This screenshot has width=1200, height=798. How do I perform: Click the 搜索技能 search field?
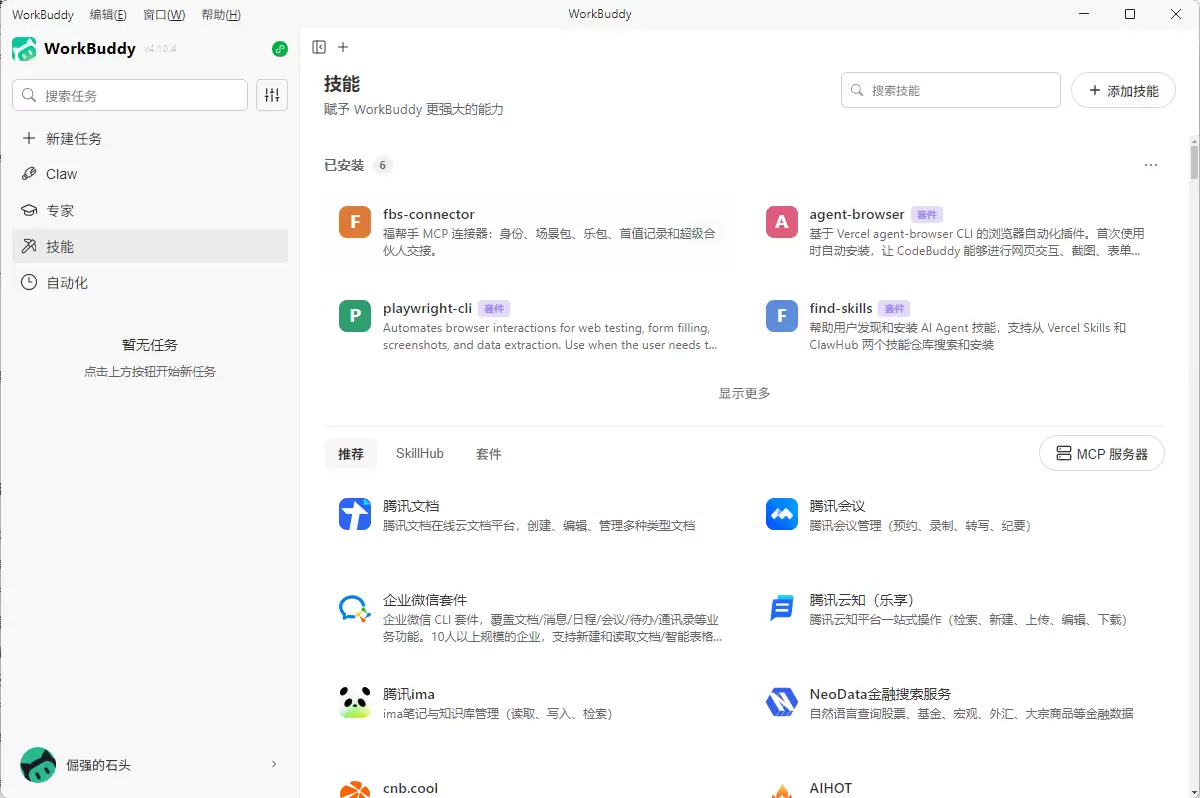coord(951,90)
